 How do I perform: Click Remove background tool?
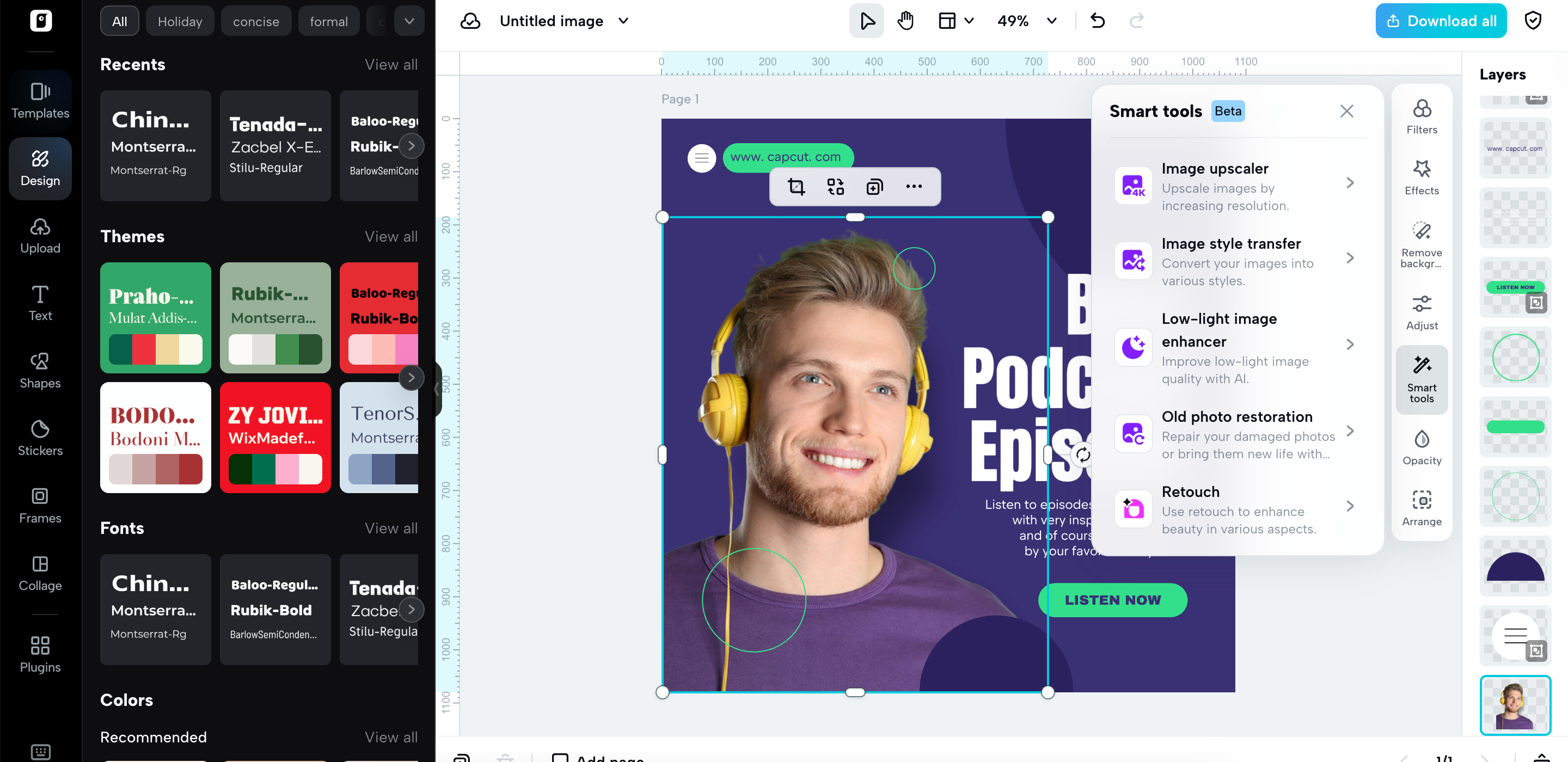point(1422,245)
